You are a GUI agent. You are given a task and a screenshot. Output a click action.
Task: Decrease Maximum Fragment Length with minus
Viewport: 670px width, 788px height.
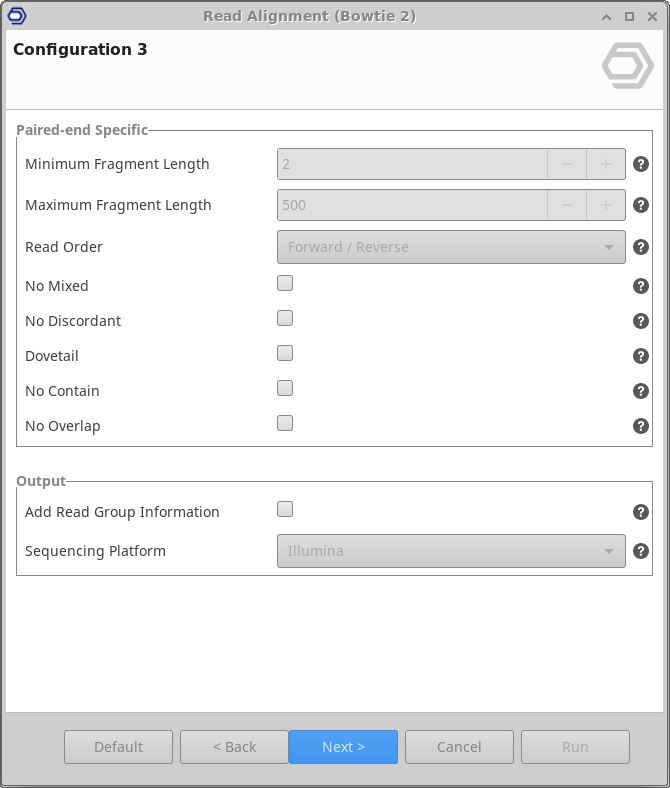click(x=567, y=205)
